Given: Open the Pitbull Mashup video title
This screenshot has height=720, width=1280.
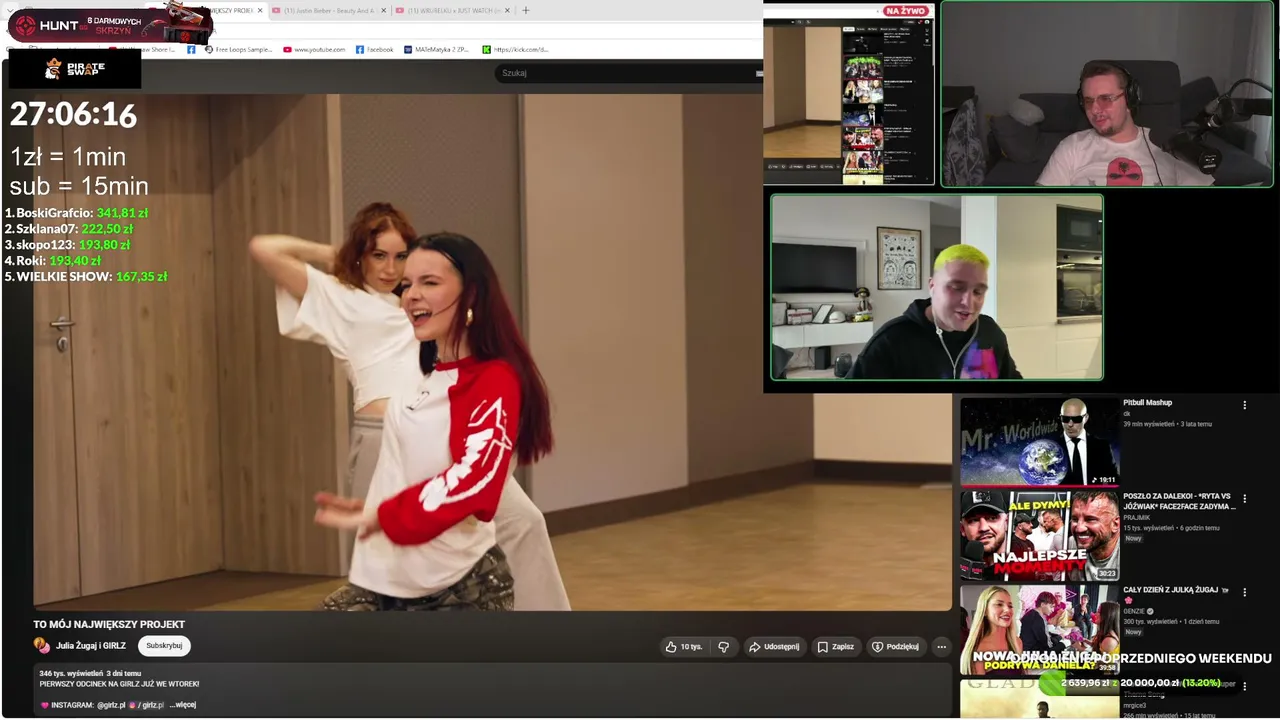Looking at the screenshot, I should tap(1147, 403).
